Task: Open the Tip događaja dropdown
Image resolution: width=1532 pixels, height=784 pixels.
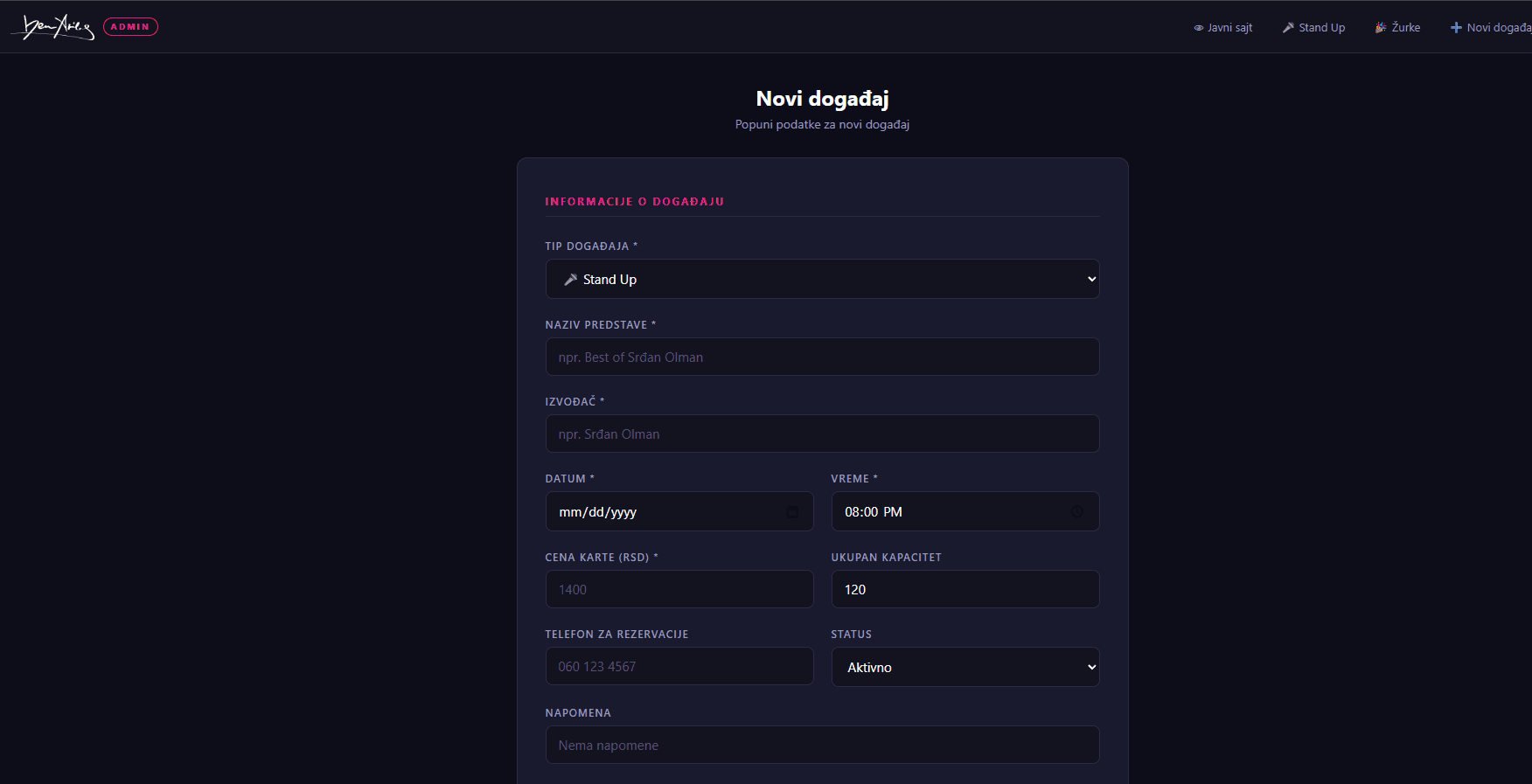Action: tap(822, 279)
